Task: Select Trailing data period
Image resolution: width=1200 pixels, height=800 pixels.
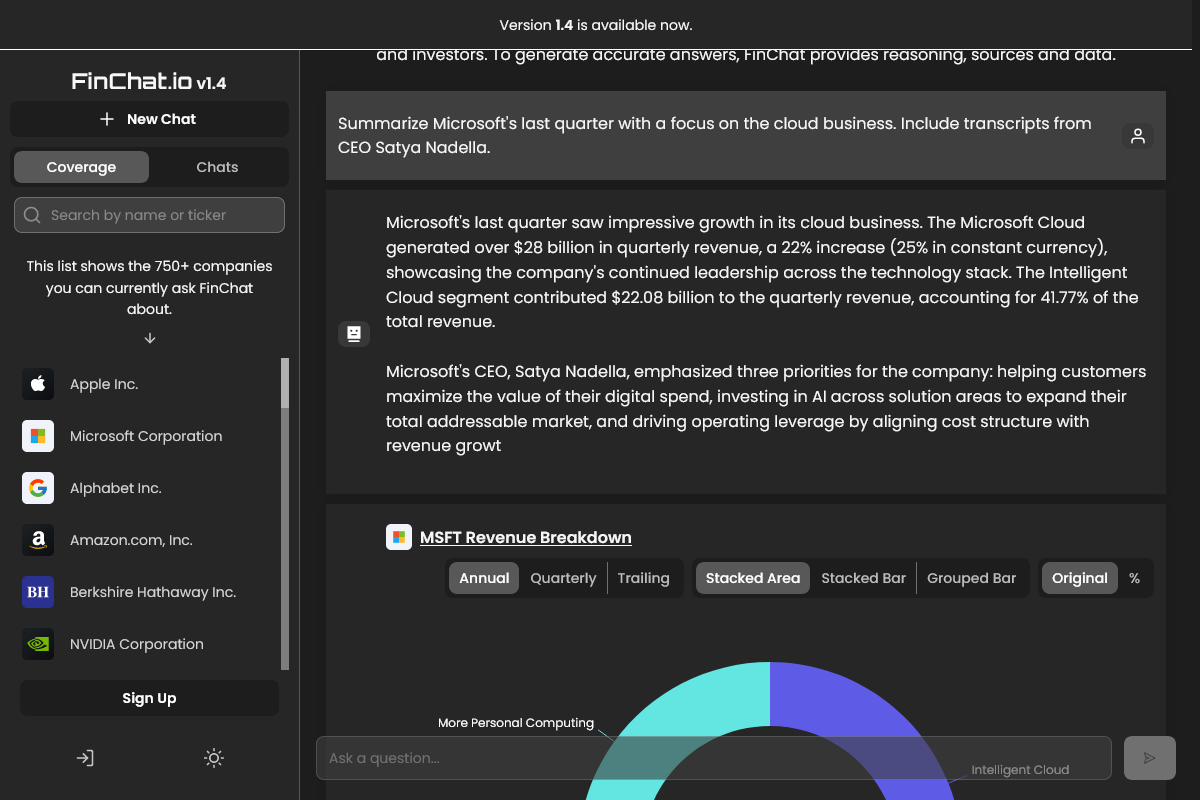Action: [644, 578]
